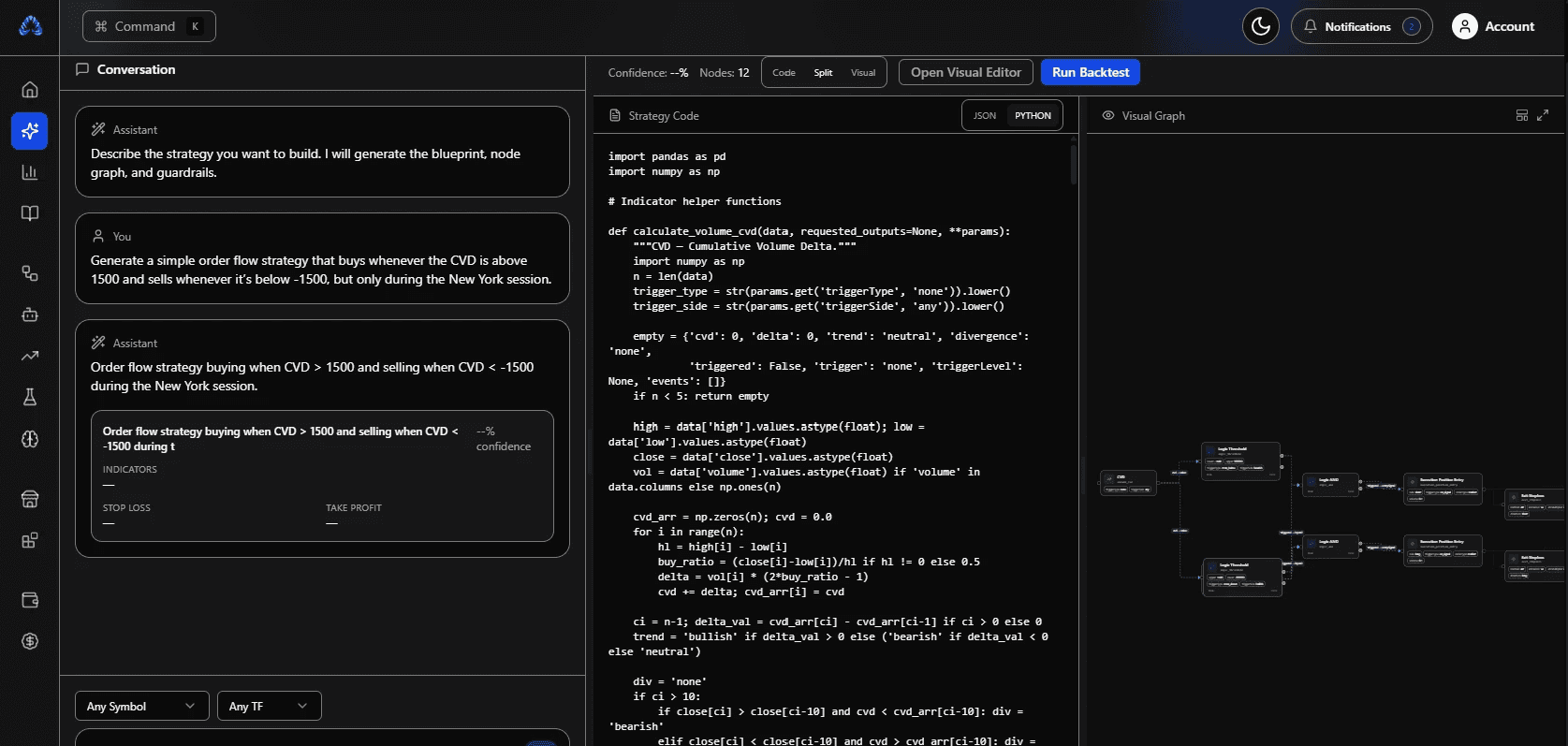Click the Conversation chat bubble icon
This screenshot has width=1568, height=746.
pyautogui.click(x=82, y=69)
